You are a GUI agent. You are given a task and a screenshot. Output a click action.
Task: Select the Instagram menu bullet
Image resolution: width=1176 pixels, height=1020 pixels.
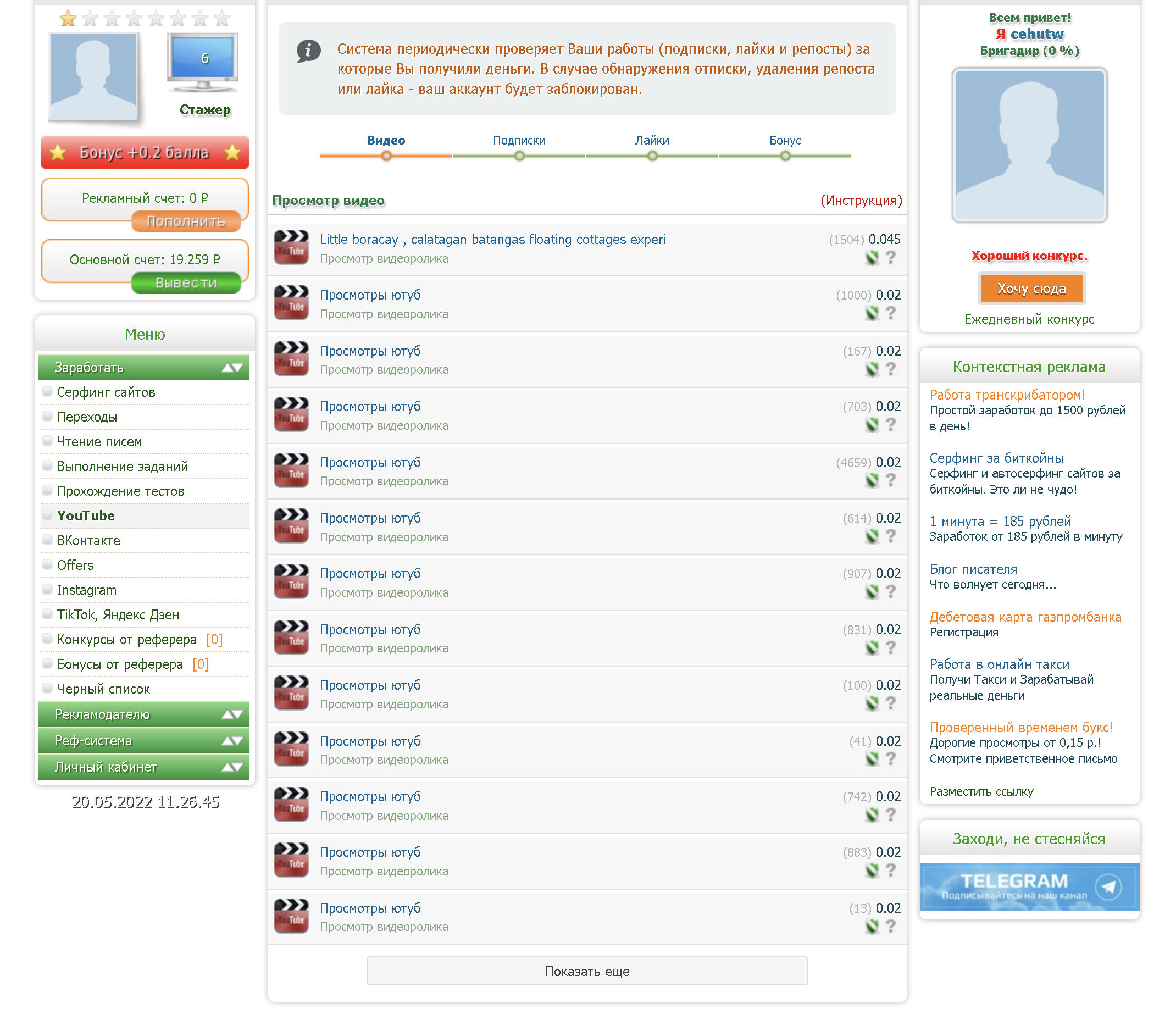point(48,590)
